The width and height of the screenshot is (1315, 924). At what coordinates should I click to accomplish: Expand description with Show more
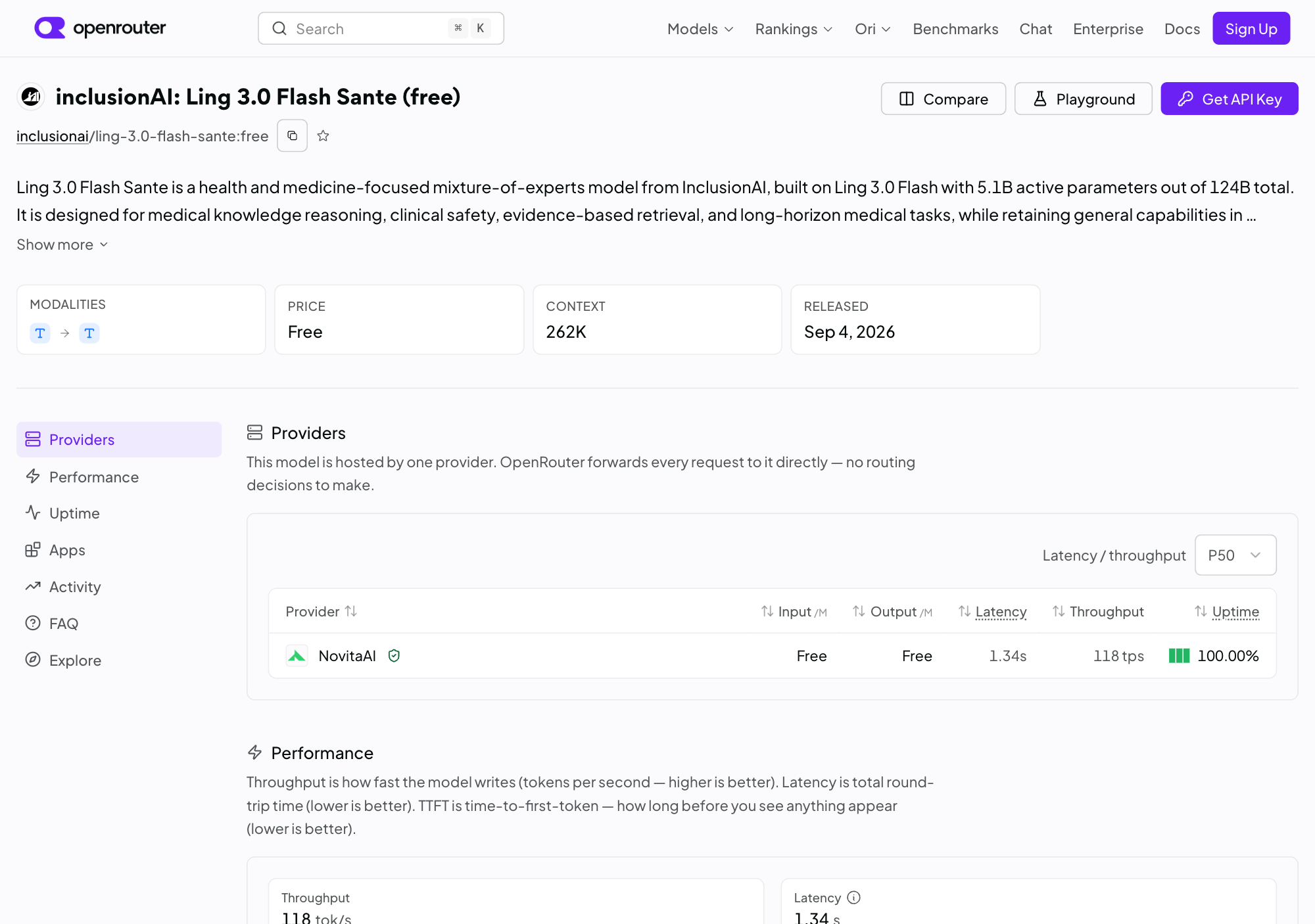coord(62,244)
